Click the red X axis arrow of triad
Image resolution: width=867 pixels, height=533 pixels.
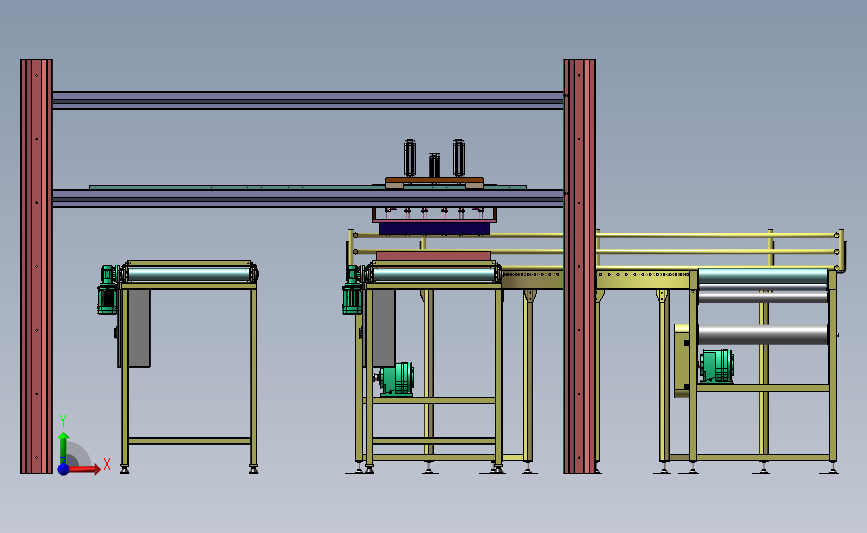tap(83, 469)
